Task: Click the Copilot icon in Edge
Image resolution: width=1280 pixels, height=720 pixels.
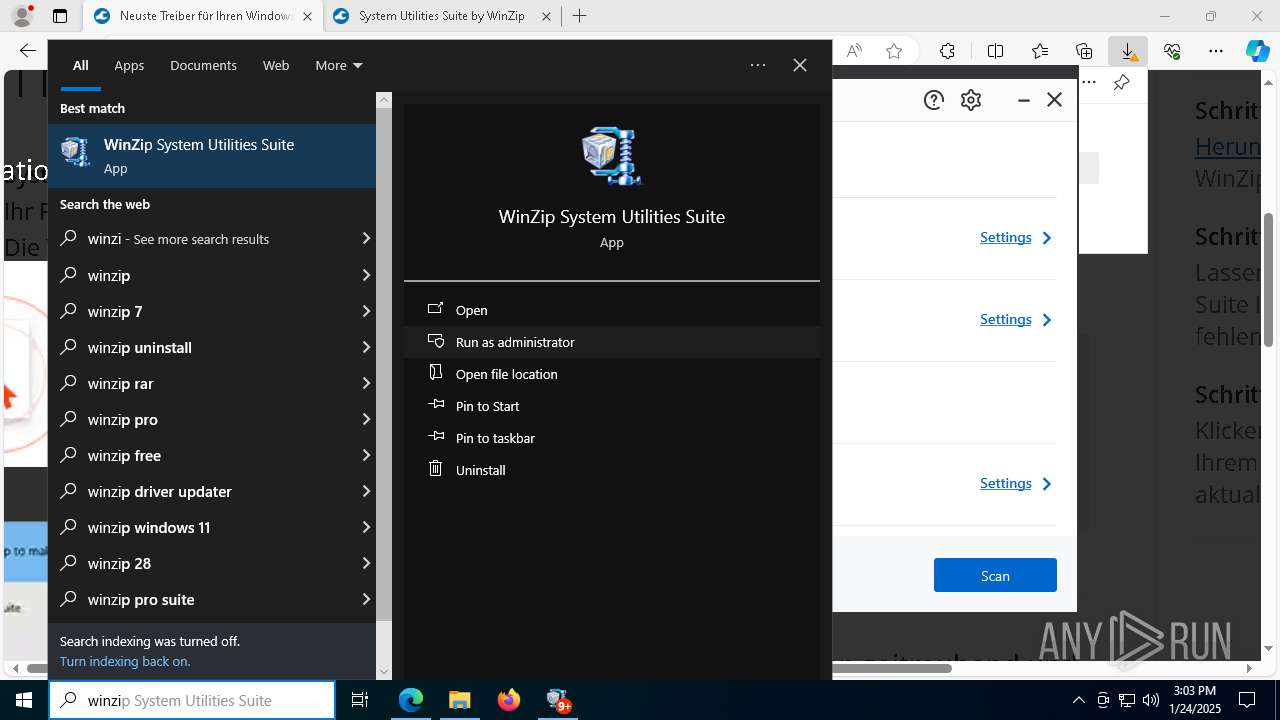Action: coord(1257,51)
